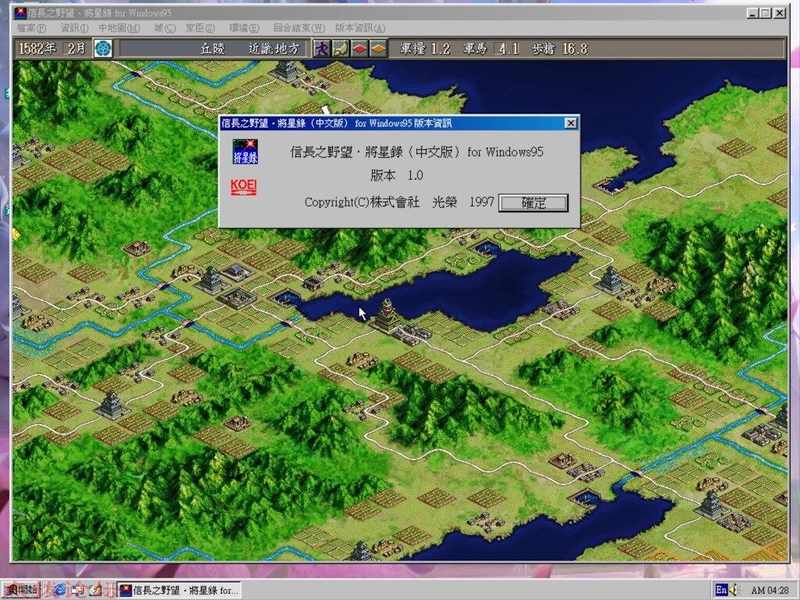Viewport: 800px width, 600px height.
Task: Click the 2月 month display
Action: pos(77,49)
